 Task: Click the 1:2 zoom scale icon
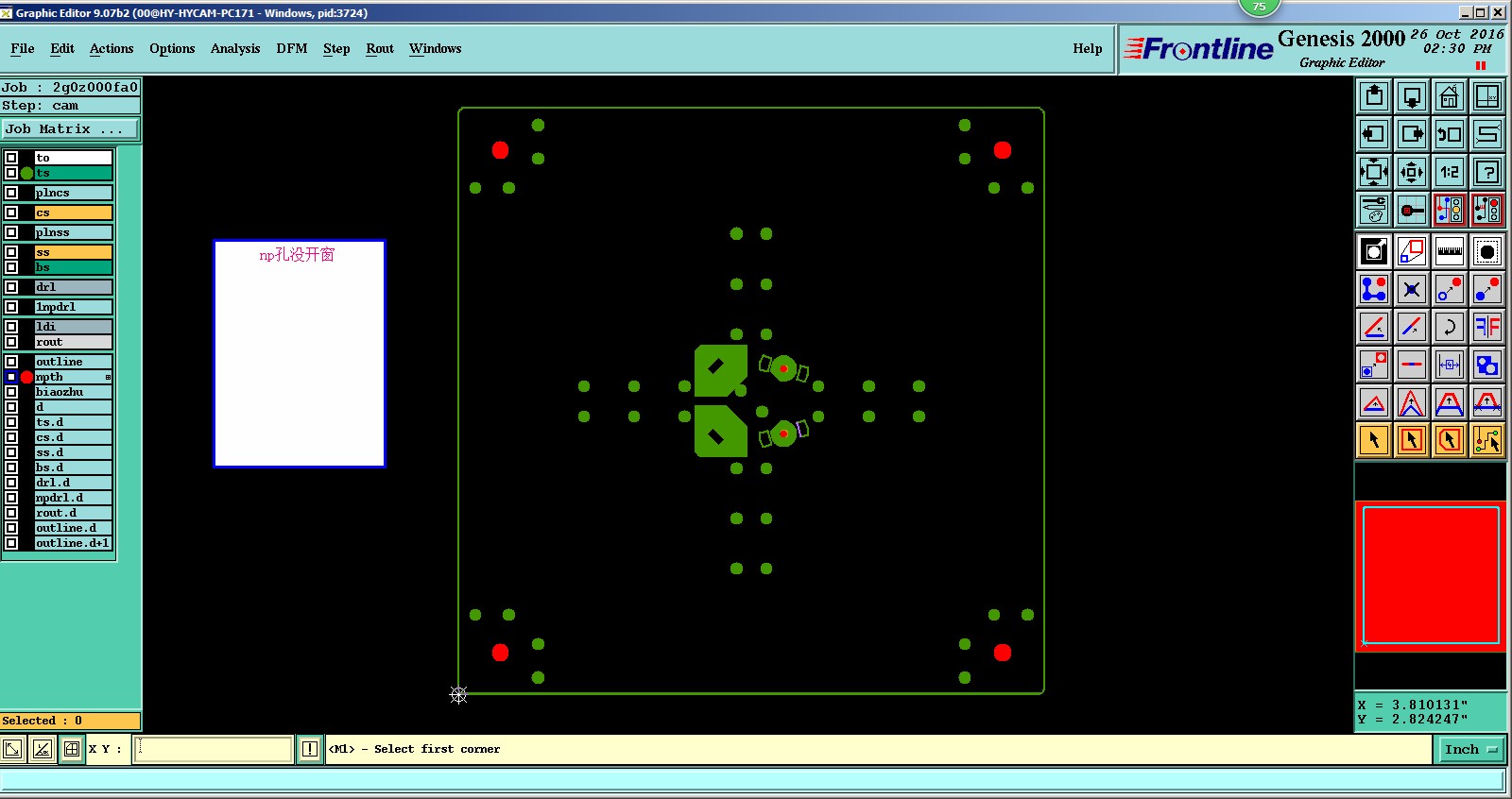pyautogui.click(x=1450, y=172)
